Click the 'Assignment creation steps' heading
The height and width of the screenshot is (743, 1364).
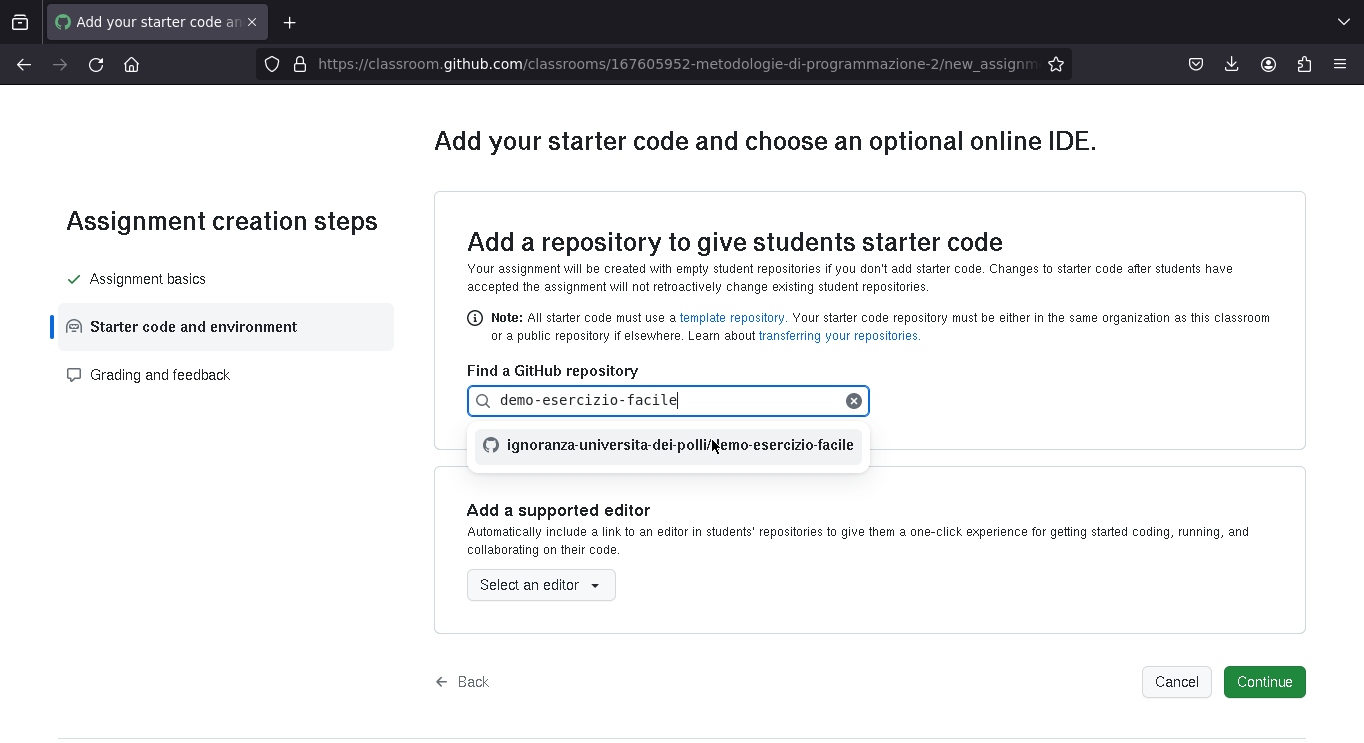click(222, 221)
